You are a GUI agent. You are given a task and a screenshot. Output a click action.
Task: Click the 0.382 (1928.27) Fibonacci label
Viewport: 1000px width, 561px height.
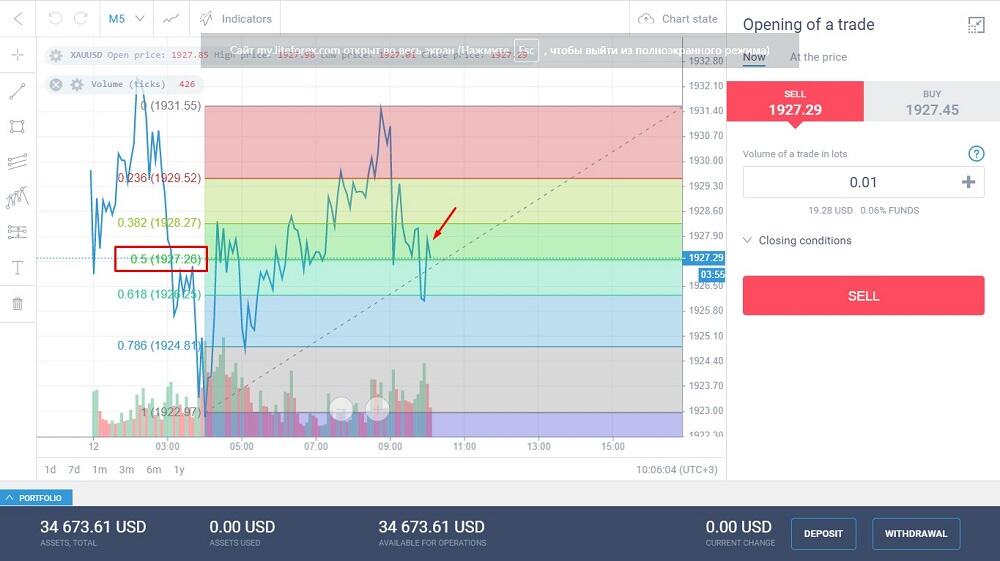(x=159, y=222)
